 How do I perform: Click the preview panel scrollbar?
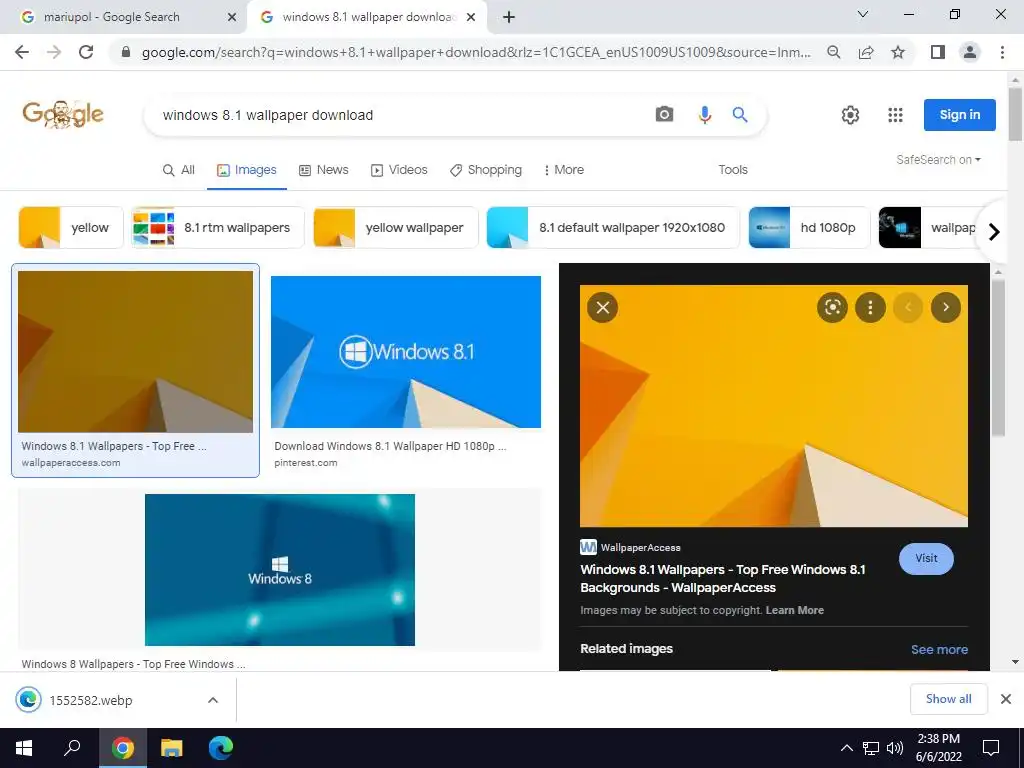coord(998,356)
